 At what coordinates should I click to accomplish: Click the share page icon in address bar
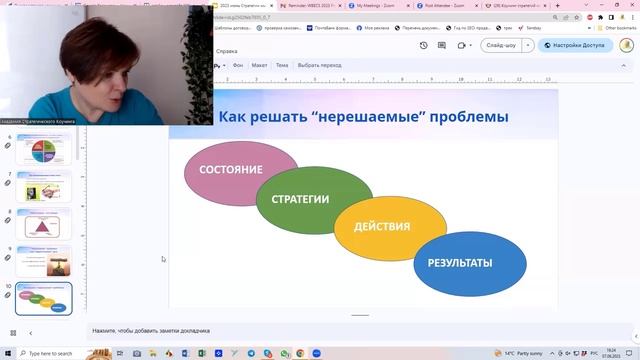pyautogui.click(x=566, y=18)
